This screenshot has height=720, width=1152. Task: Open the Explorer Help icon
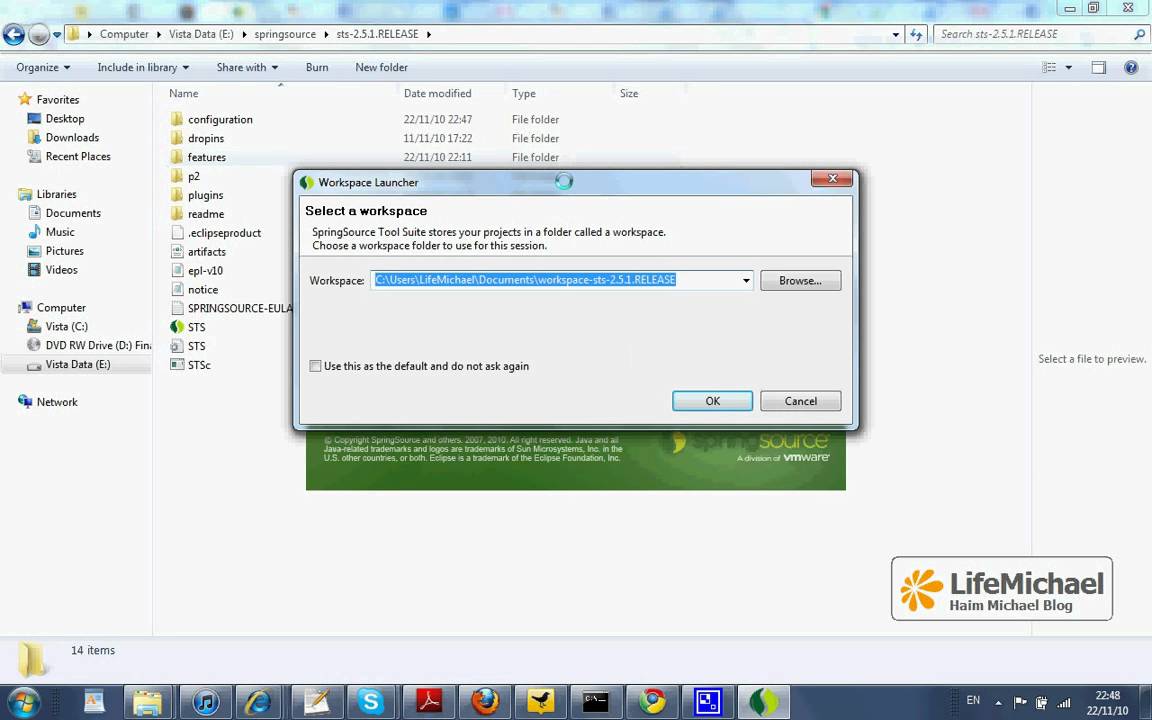point(1131,68)
